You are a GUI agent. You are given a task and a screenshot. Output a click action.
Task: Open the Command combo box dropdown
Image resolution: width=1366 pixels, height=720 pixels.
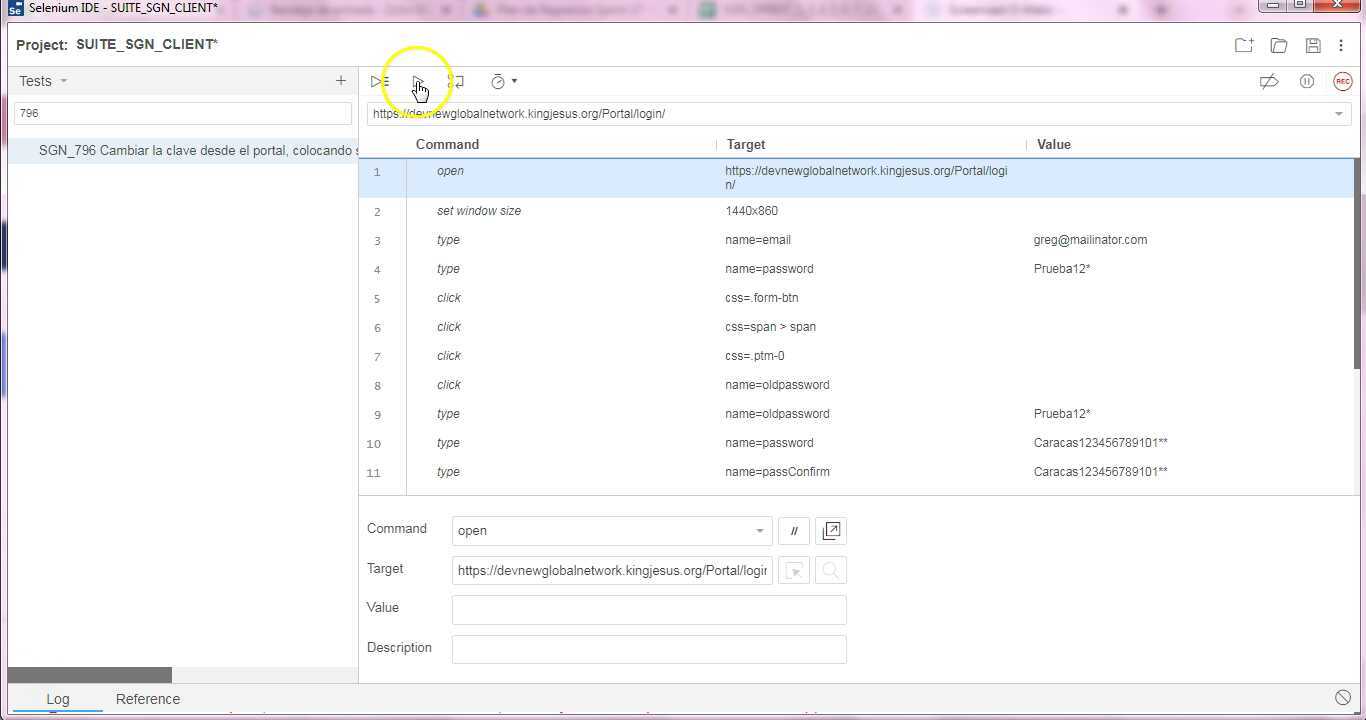pos(759,531)
